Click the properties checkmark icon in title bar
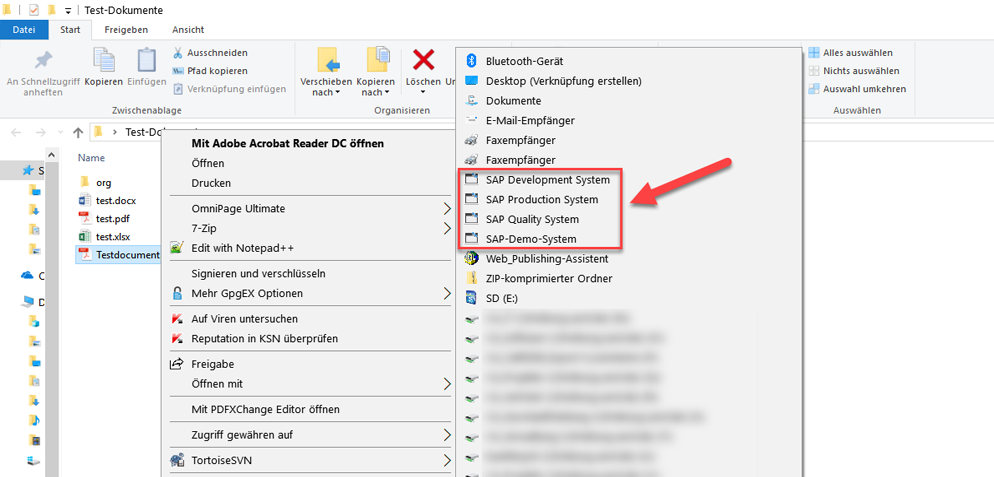The image size is (994, 477). point(34,10)
